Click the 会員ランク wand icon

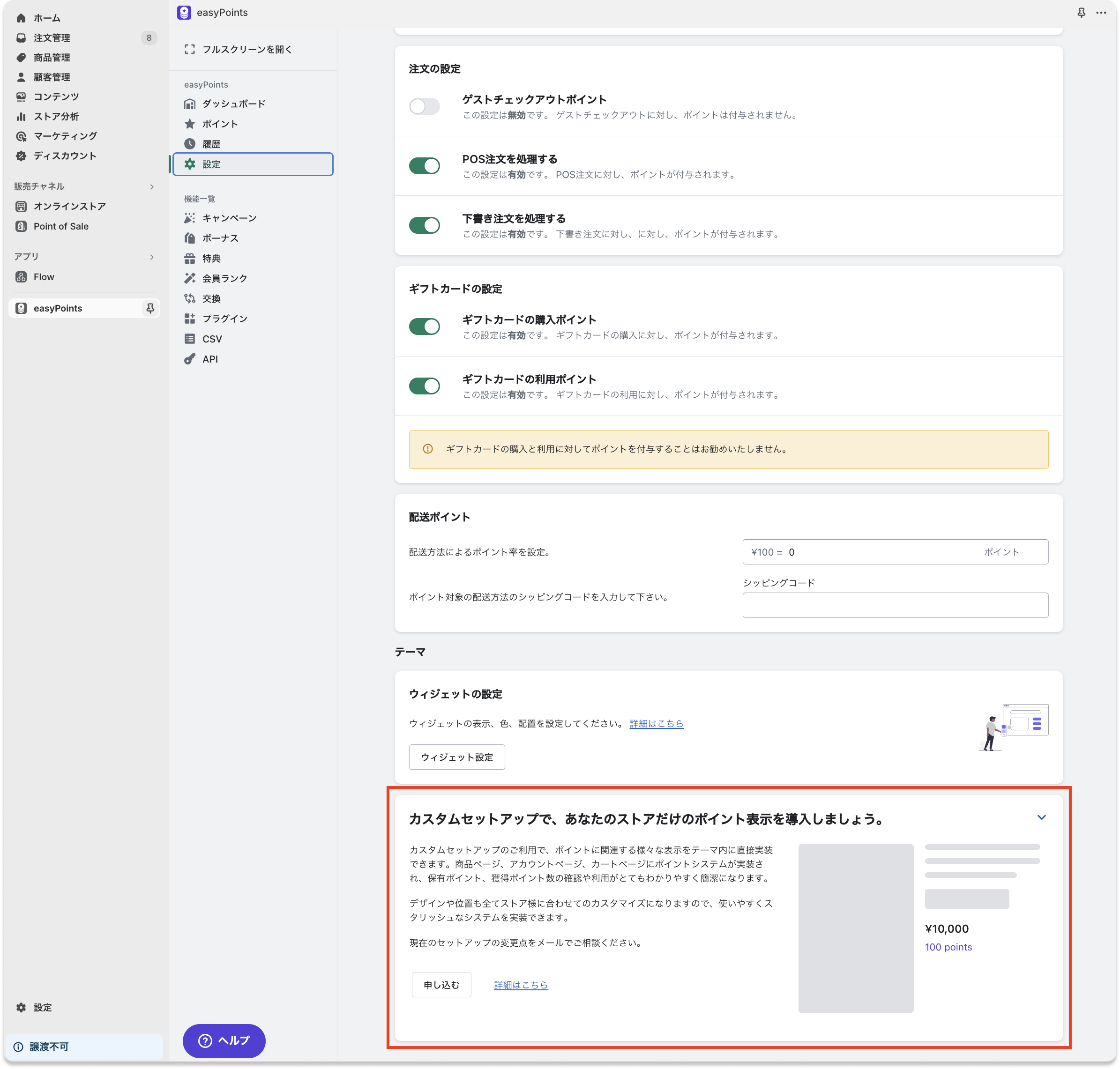[190, 279]
